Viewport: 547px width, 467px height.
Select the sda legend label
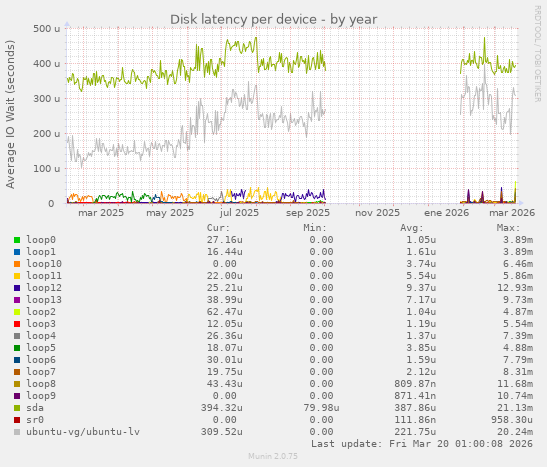point(35,408)
